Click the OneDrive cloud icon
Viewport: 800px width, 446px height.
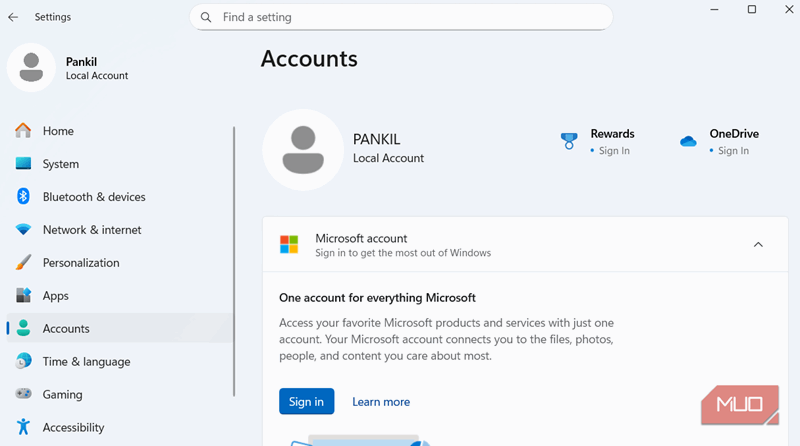click(688, 142)
